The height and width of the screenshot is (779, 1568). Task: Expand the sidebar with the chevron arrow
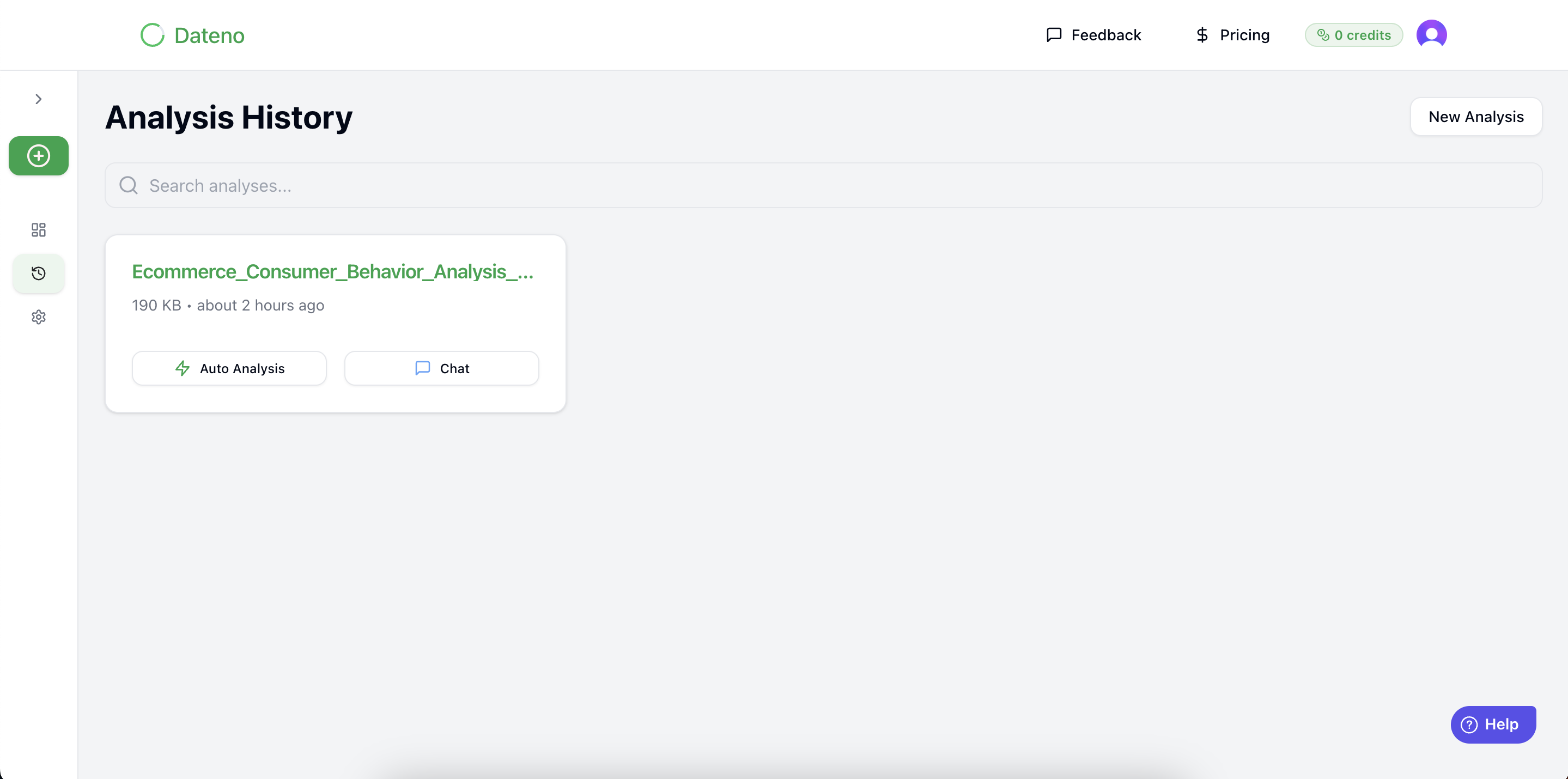click(x=38, y=99)
